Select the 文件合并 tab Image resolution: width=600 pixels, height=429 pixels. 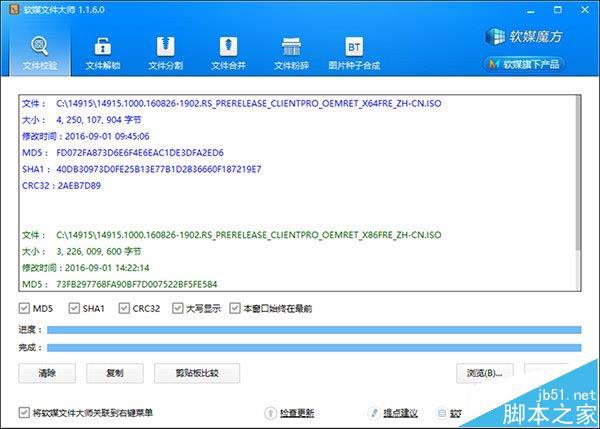[228, 53]
